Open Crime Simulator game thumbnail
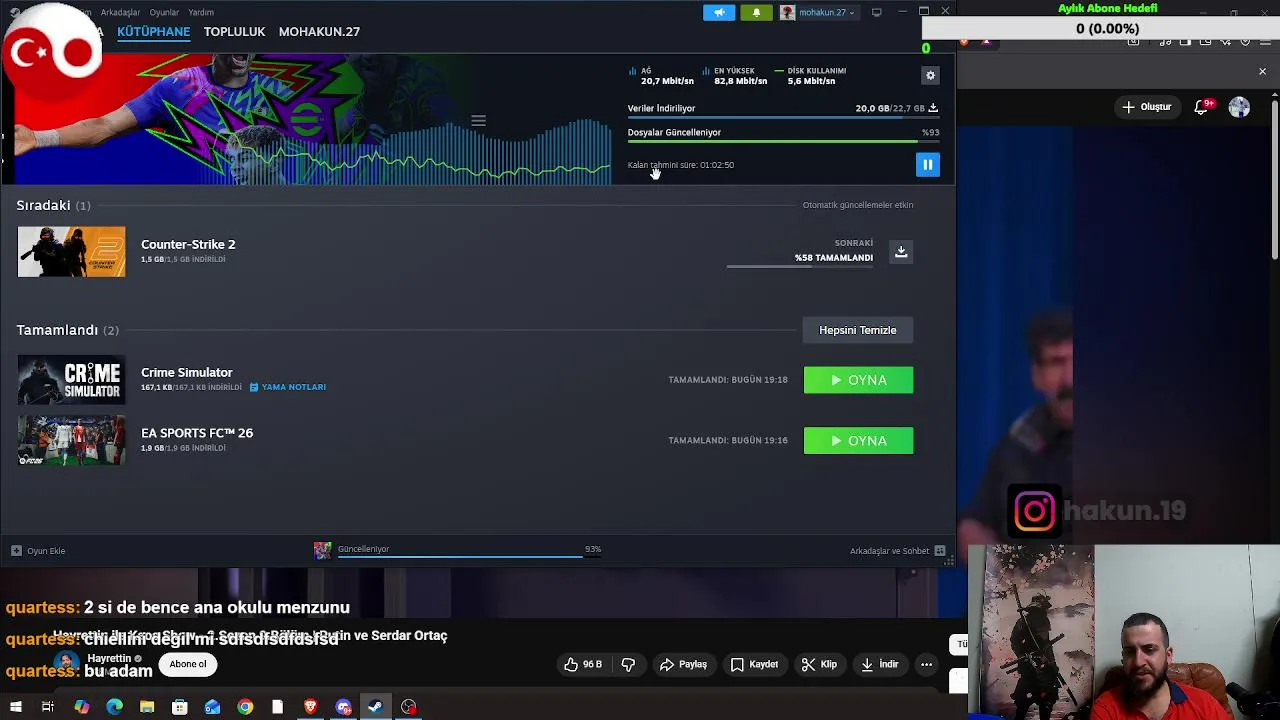The width and height of the screenshot is (1280, 720). (71, 380)
